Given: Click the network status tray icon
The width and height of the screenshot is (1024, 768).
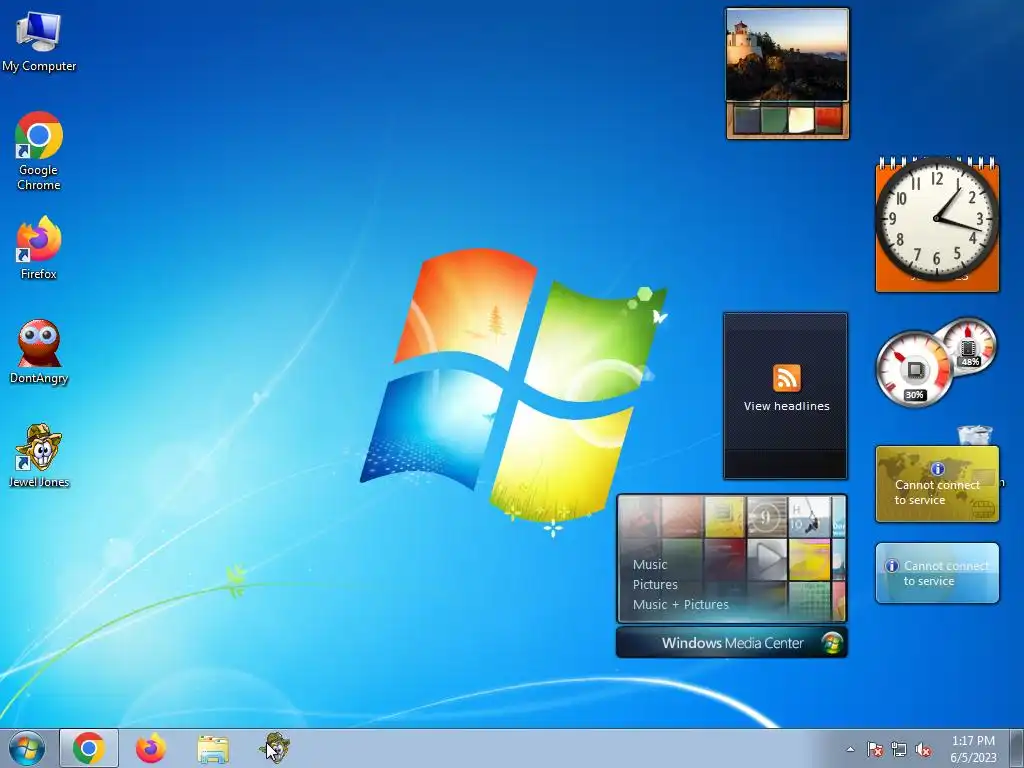Looking at the screenshot, I should coord(899,749).
